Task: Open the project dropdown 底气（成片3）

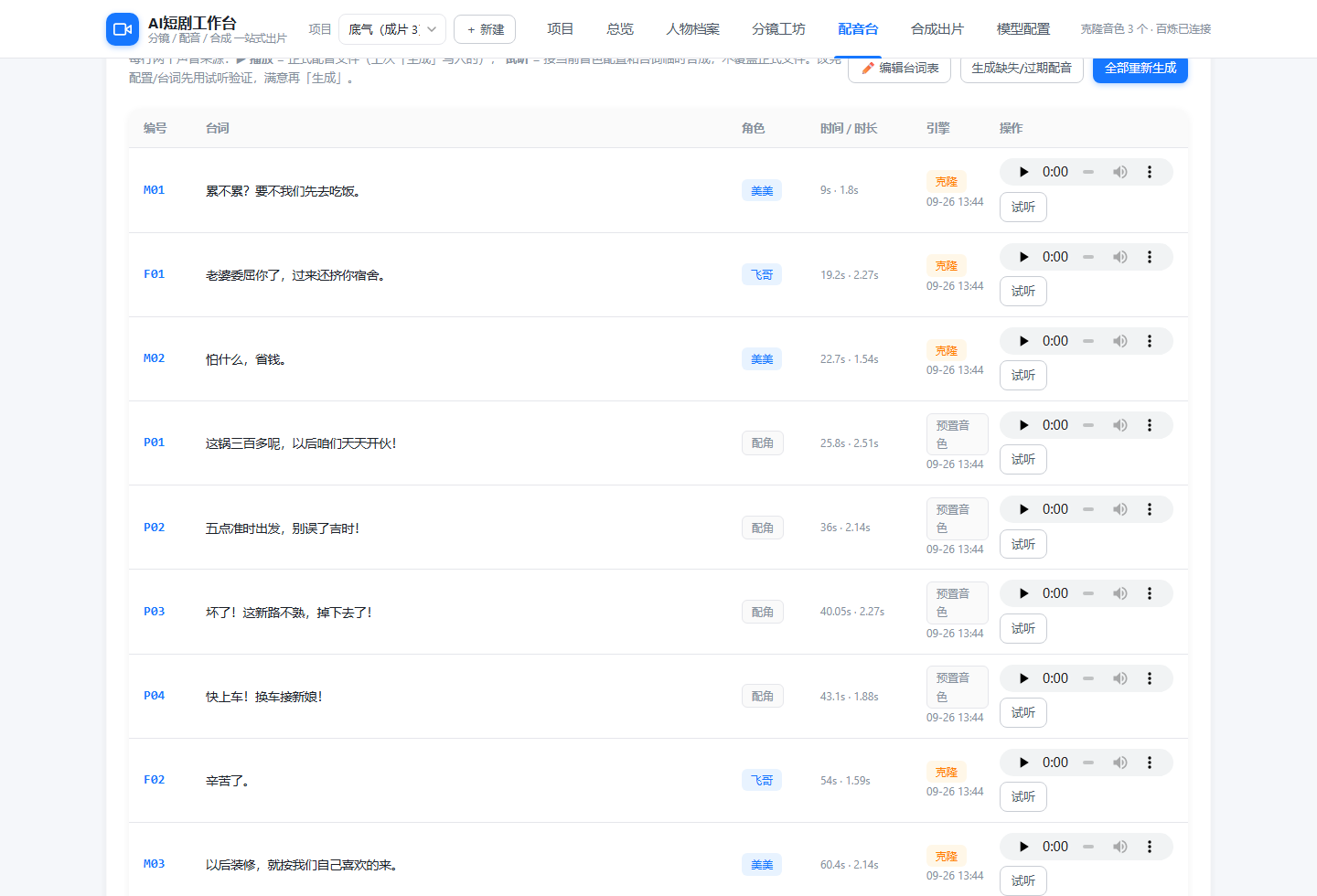Action: click(392, 29)
